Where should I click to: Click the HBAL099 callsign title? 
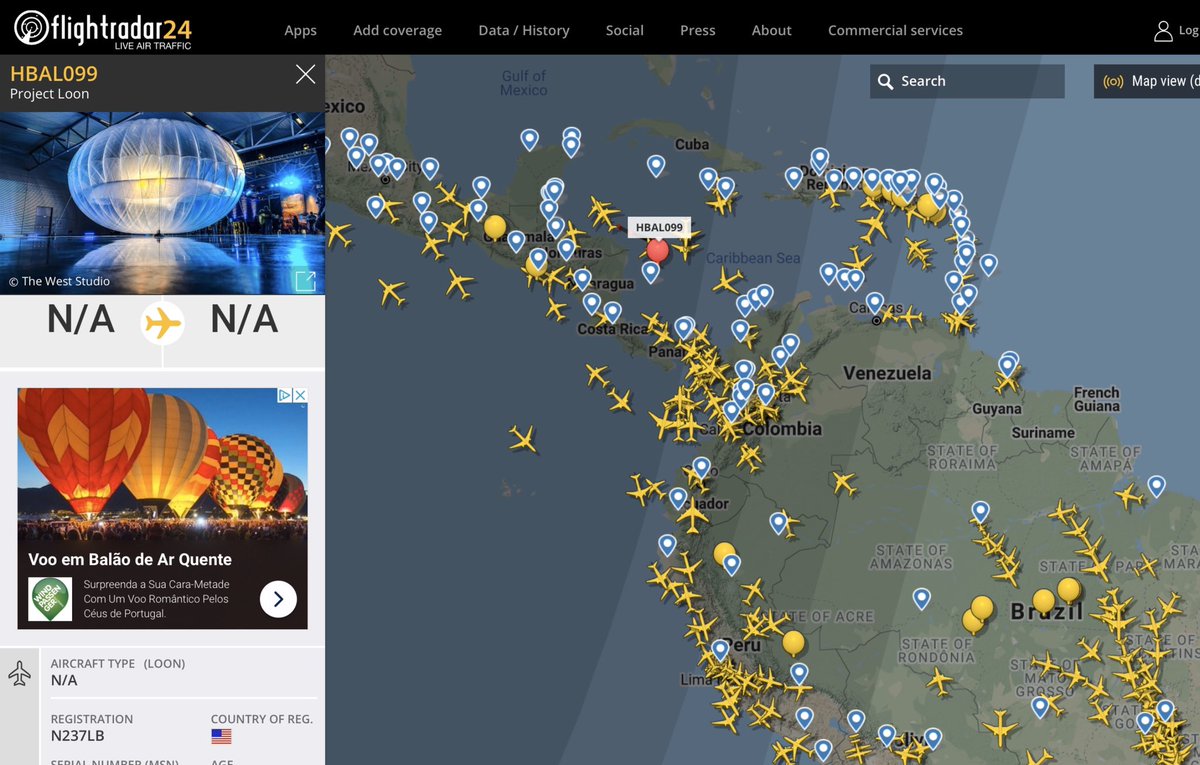pyautogui.click(x=54, y=74)
